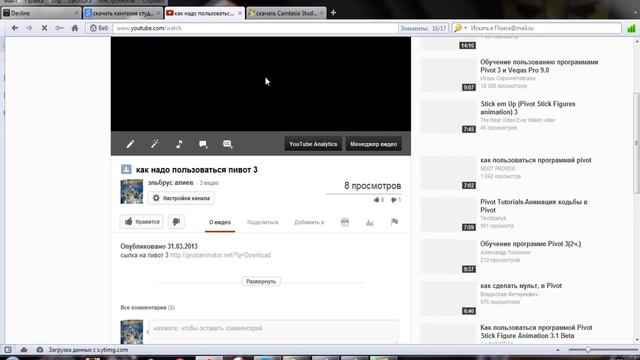
Task: Click the cloud icon in status bar
Action: [24, 350]
